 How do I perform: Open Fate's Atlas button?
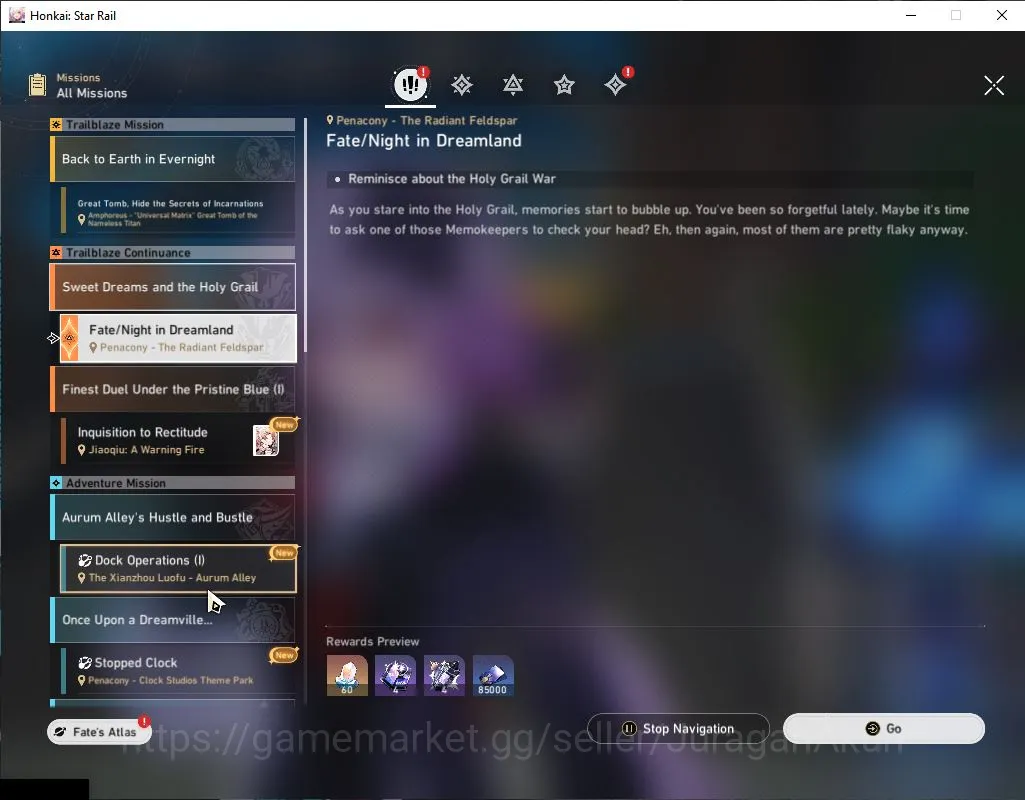pos(99,731)
